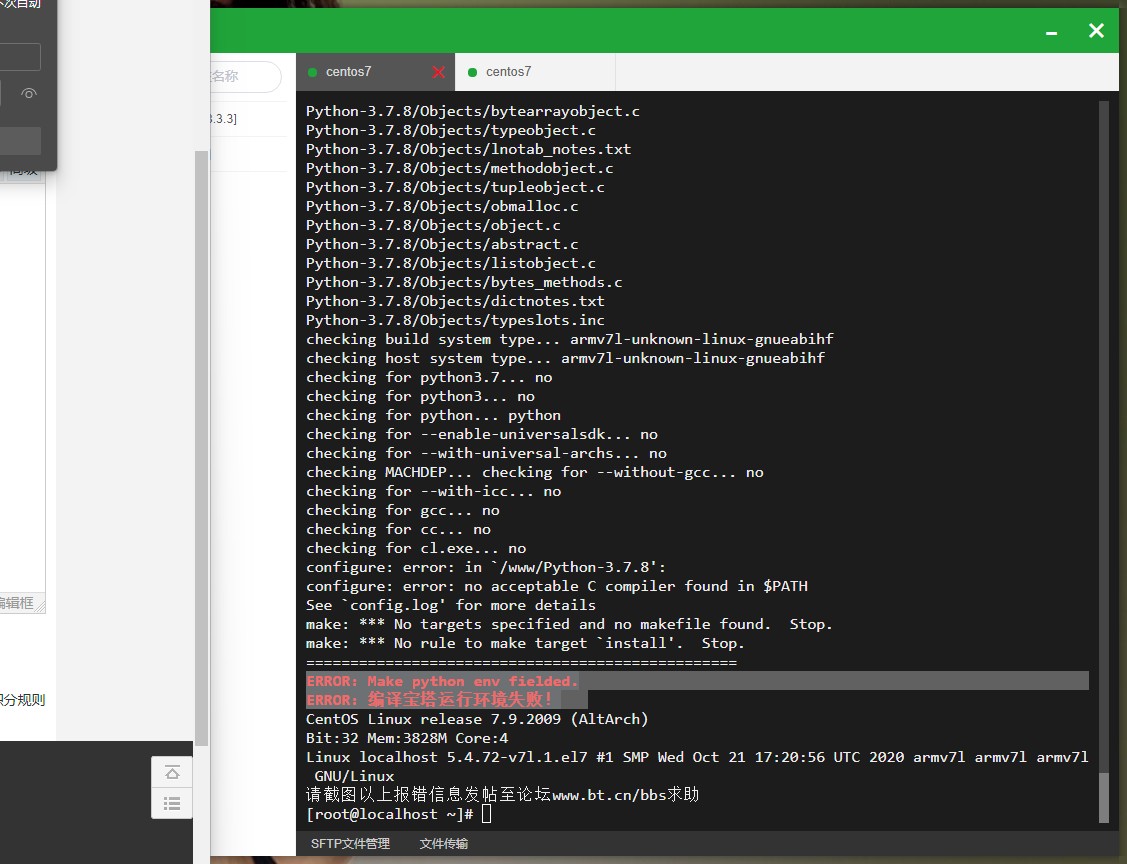Open SFTP文件管理 panel
The height and width of the screenshot is (864, 1127).
pos(350,843)
